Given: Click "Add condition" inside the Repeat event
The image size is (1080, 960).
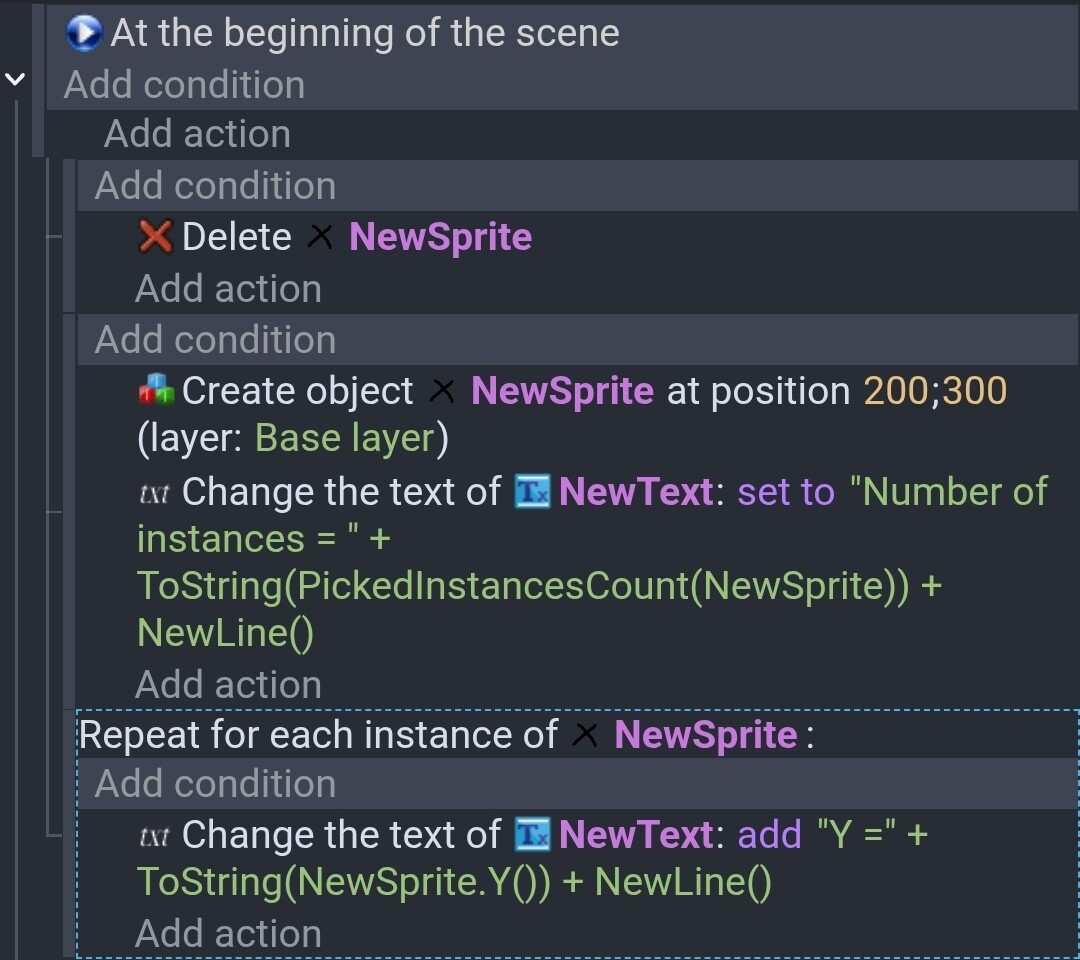Looking at the screenshot, I should pyautogui.click(x=215, y=784).
